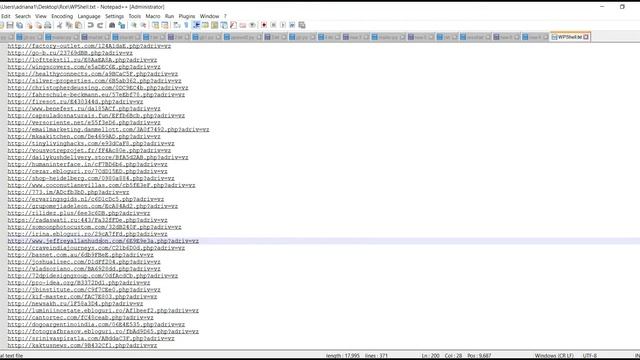
Task: Click Run Macro Multiple Times icon
Action: (292, 25)
